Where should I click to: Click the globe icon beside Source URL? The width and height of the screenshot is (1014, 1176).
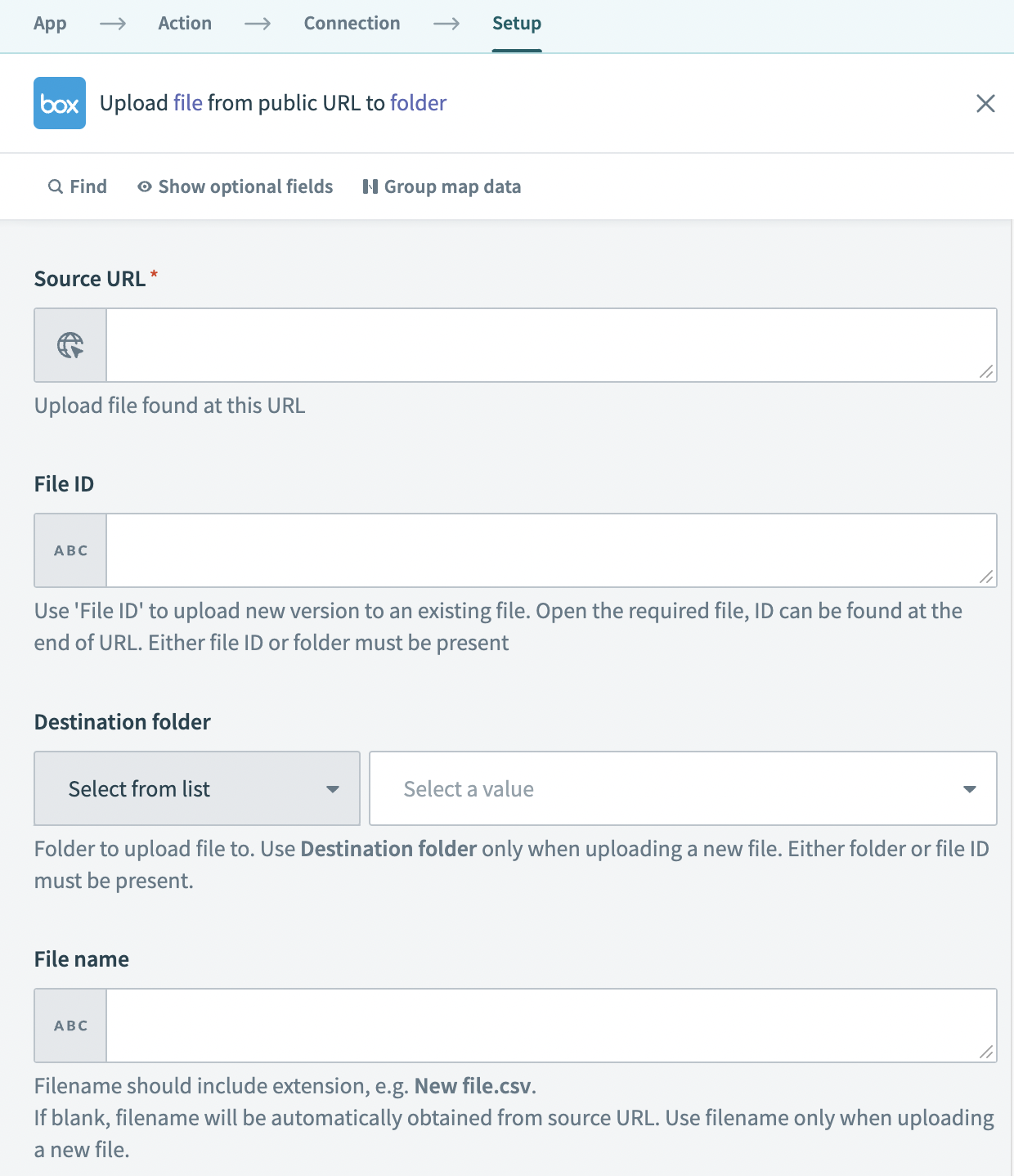click(x=70, y=345)
